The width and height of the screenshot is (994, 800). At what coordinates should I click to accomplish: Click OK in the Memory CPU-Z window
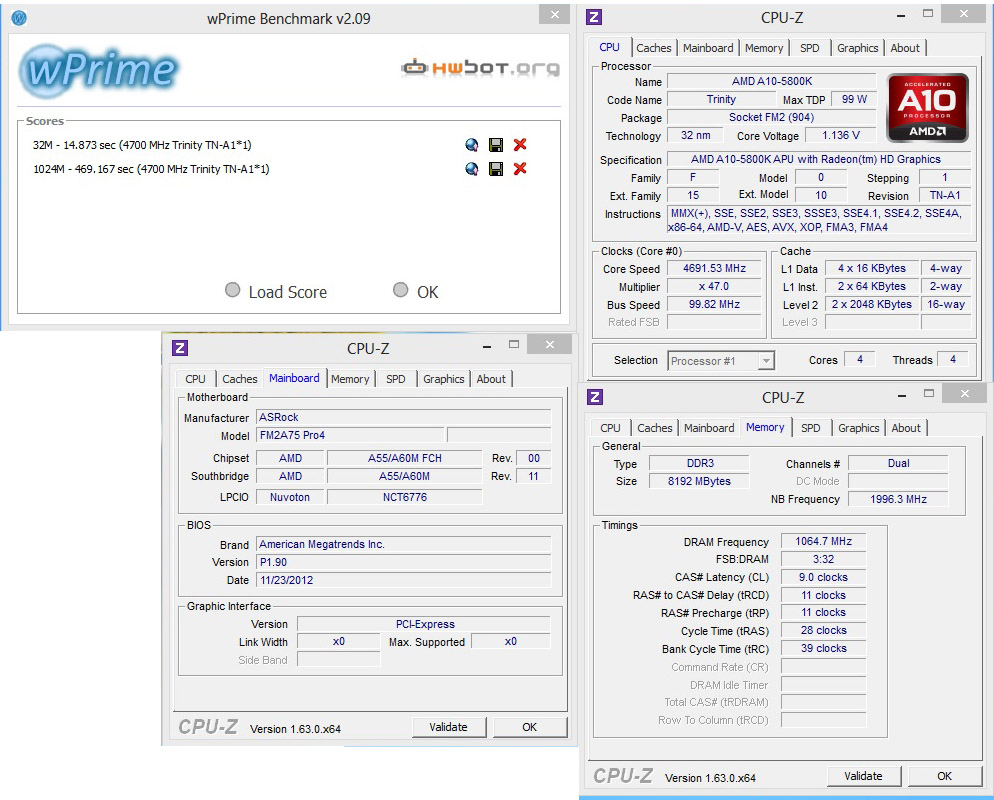point(945,776)
